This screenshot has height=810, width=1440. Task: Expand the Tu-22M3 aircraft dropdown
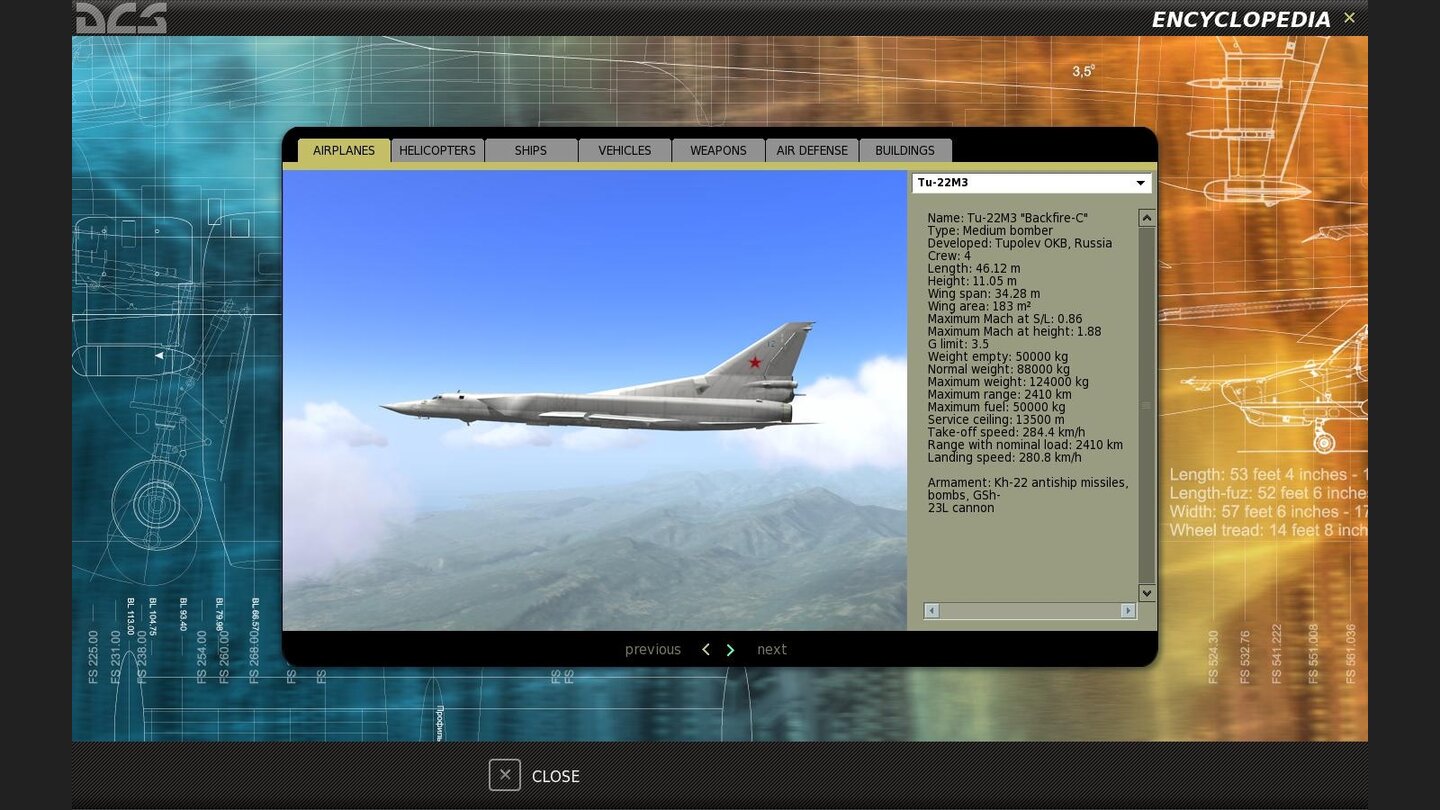click(x=1031, y=183)
